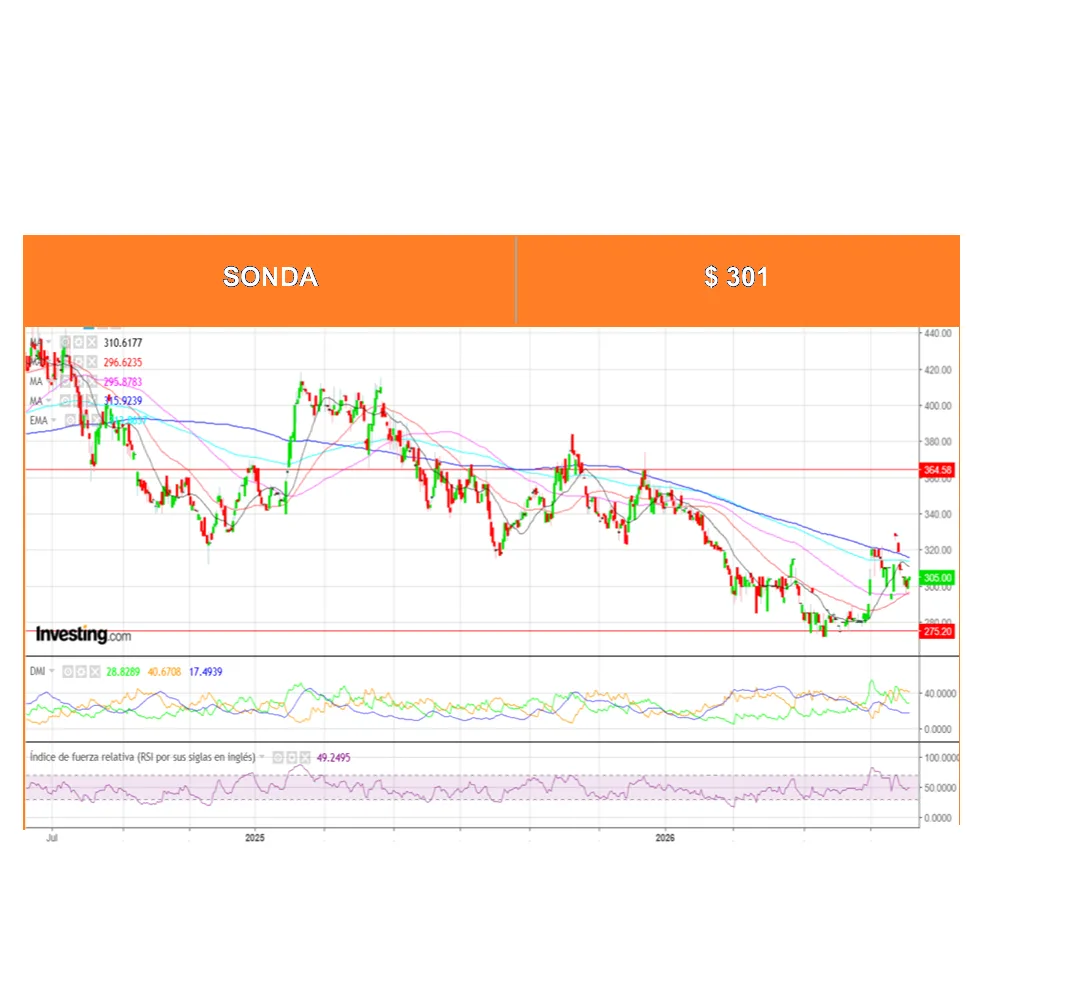The height and width of the screenshot is (984, 1072).
Task: Click the MA value 310.6177
Action: (123, 343)
